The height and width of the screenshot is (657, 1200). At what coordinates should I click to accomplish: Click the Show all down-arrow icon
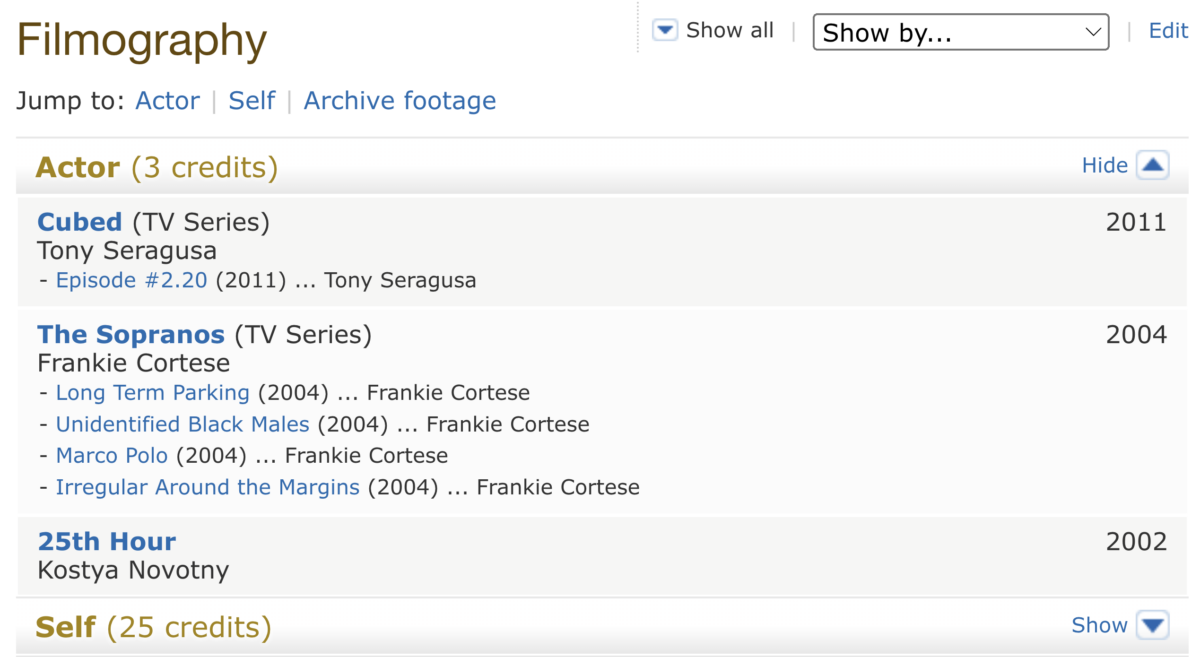click(x=665, y=31)
